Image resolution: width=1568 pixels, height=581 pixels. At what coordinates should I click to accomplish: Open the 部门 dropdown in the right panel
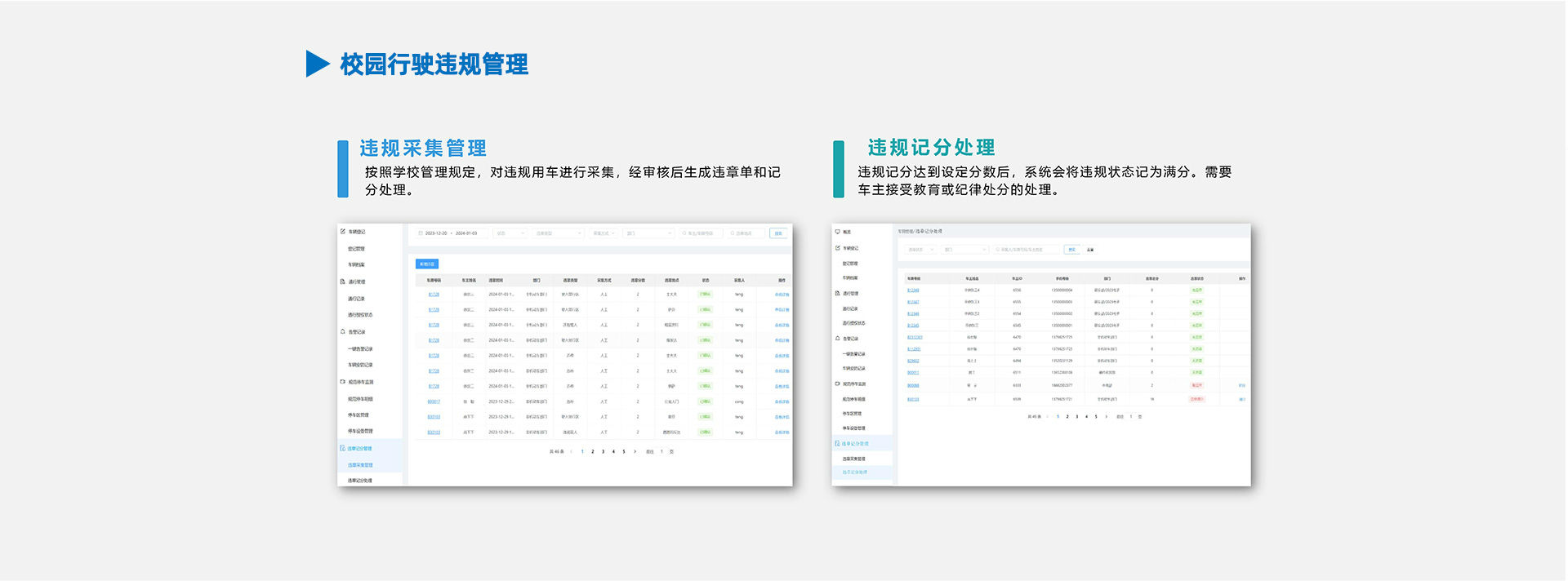coord(965,250)
